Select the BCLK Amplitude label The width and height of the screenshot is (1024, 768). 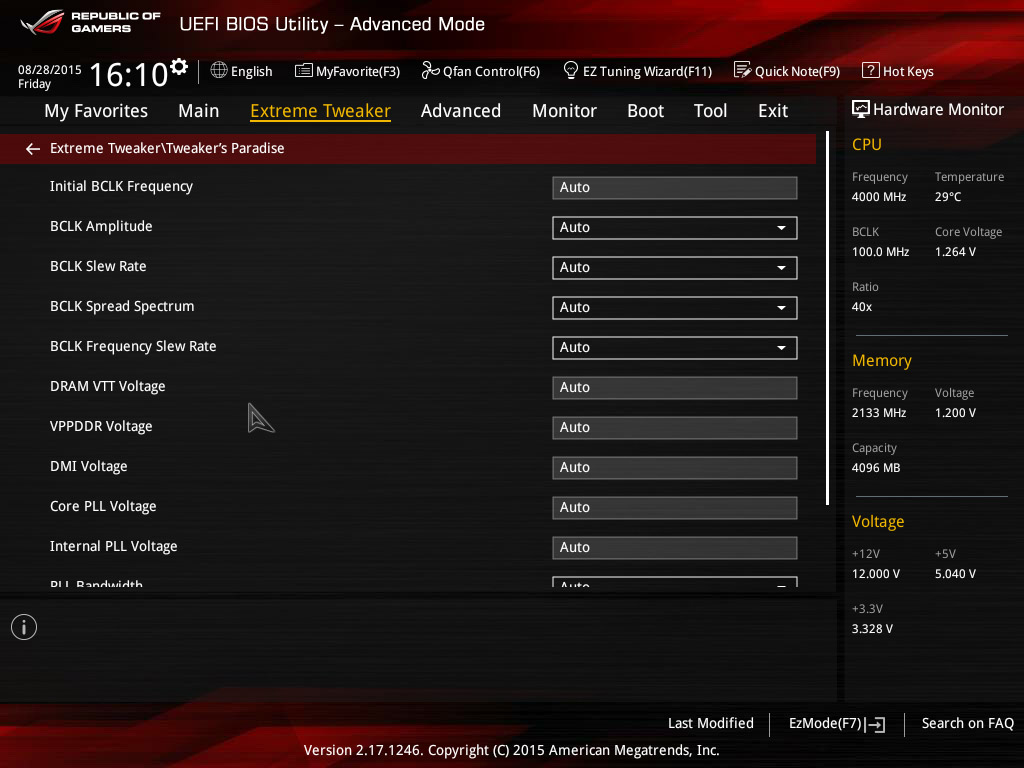point(101,227)
